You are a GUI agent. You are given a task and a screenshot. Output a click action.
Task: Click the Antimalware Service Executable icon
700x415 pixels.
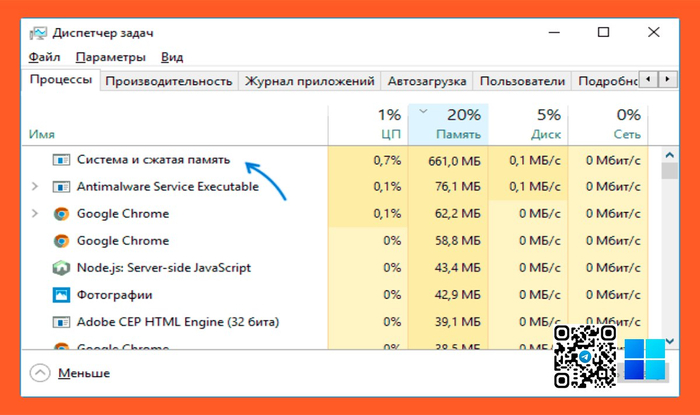click(61, 186)
